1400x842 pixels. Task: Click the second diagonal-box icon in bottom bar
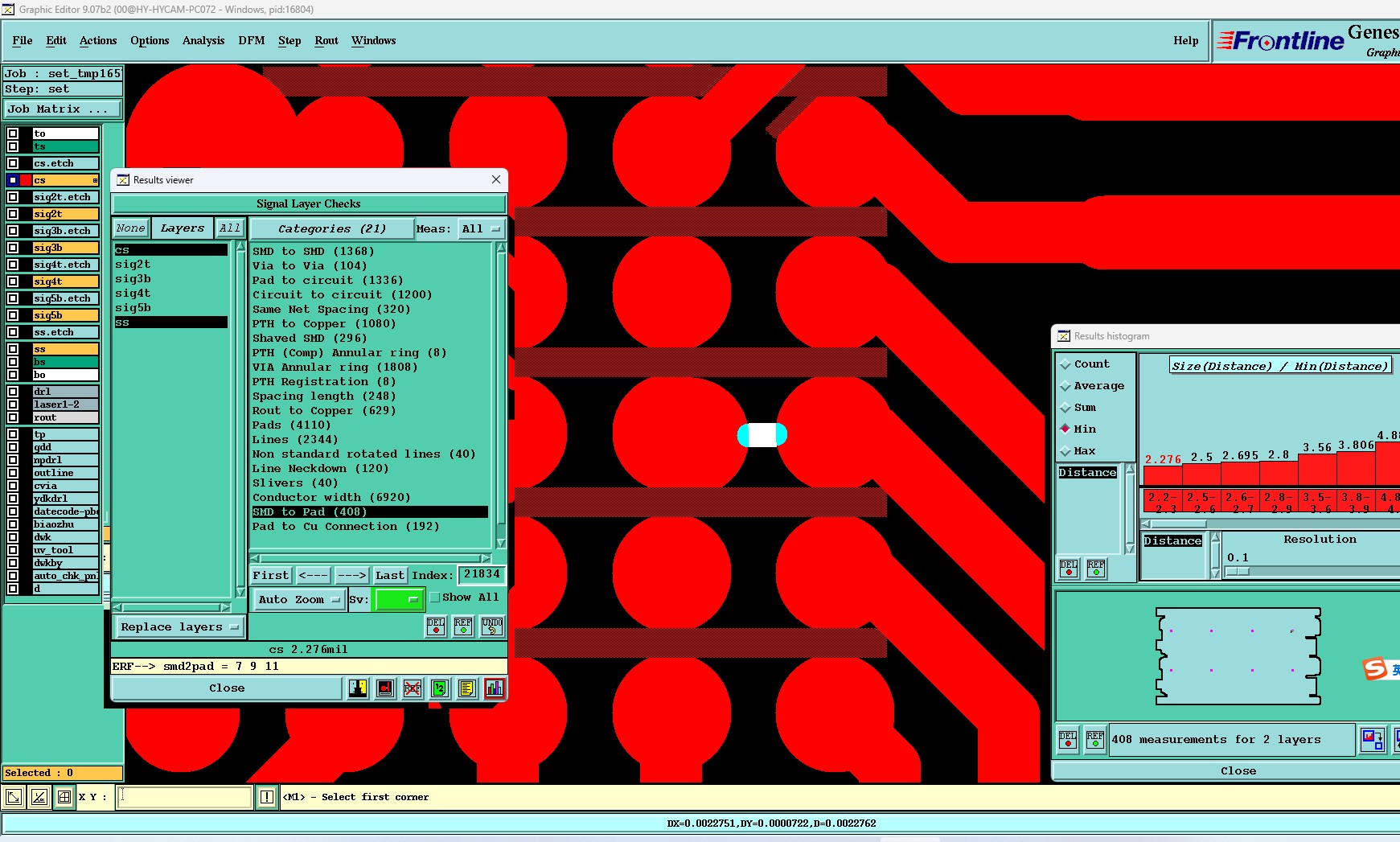(39, 797)
